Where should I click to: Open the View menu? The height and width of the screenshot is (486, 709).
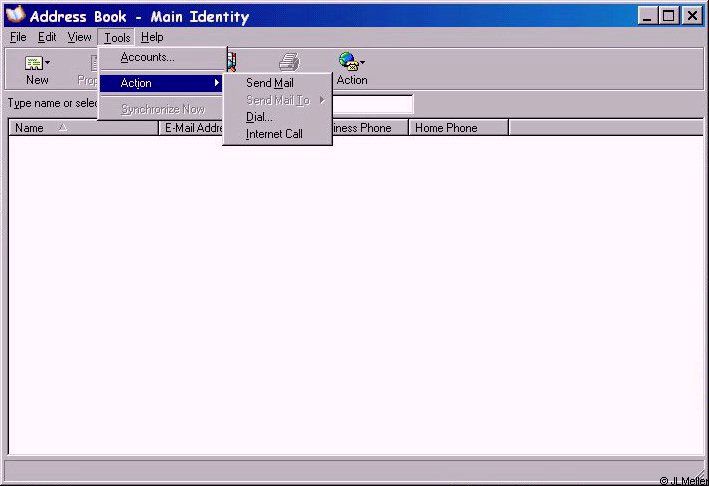pyautogui.click(x=80, y=37)
